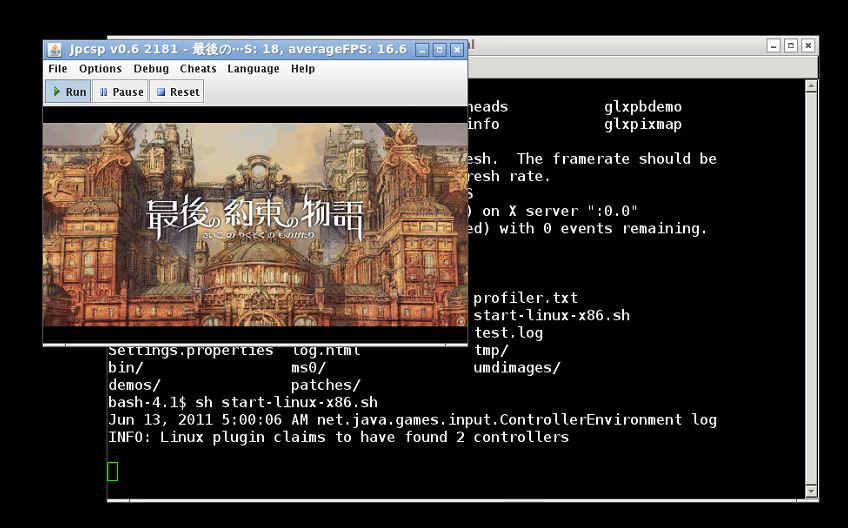Click the terminal vertical scrollbar track
This screenshot has width=848, height=528.
click(811, 288)
